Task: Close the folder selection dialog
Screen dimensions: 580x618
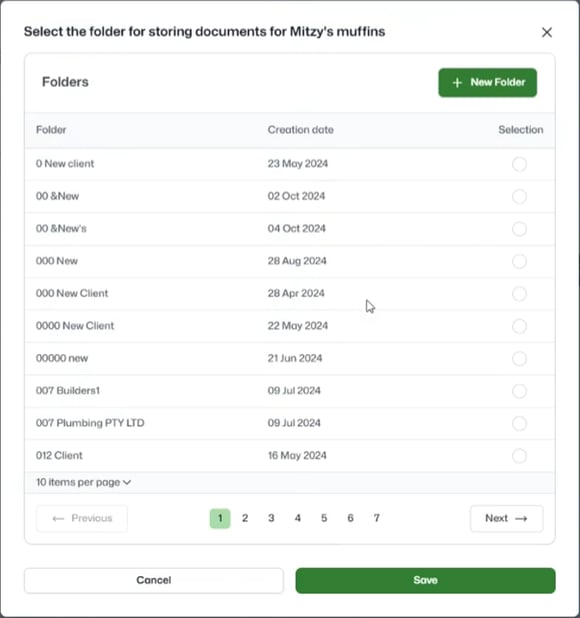Action: (x=547, y=32)
